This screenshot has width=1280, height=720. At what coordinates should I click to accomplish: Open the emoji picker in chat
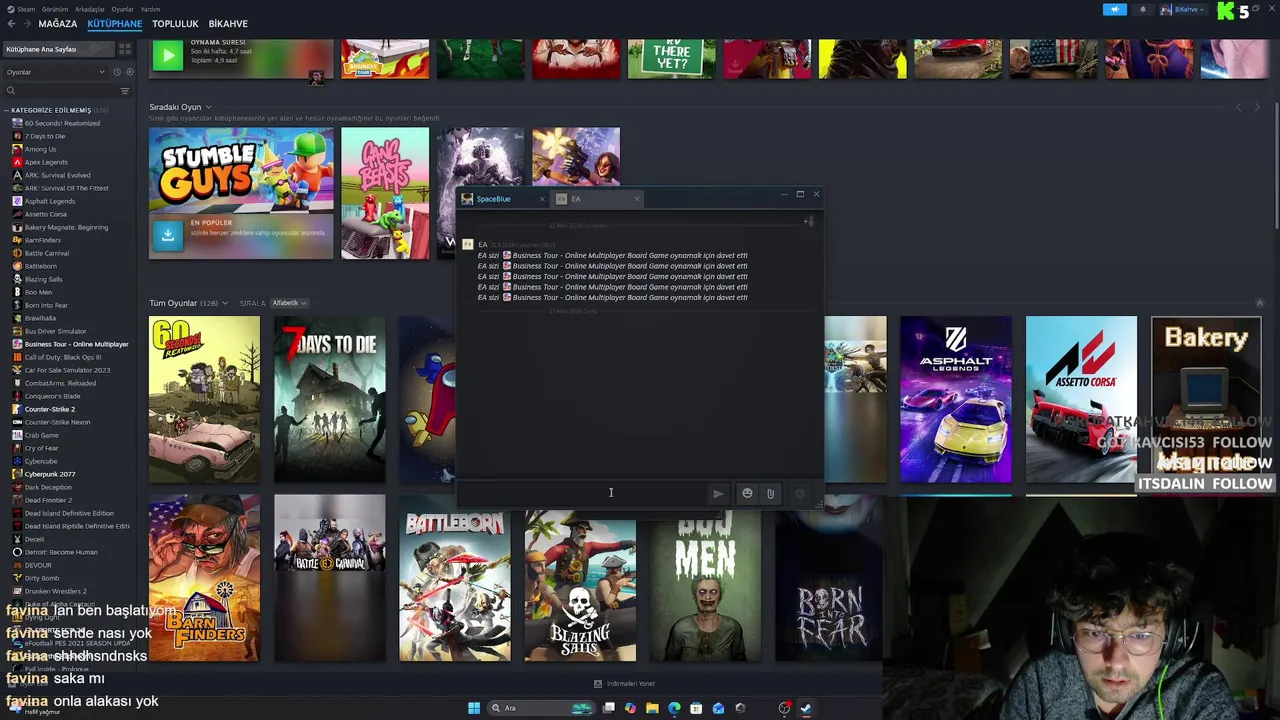pyautogui.click(x=747, y=493)
